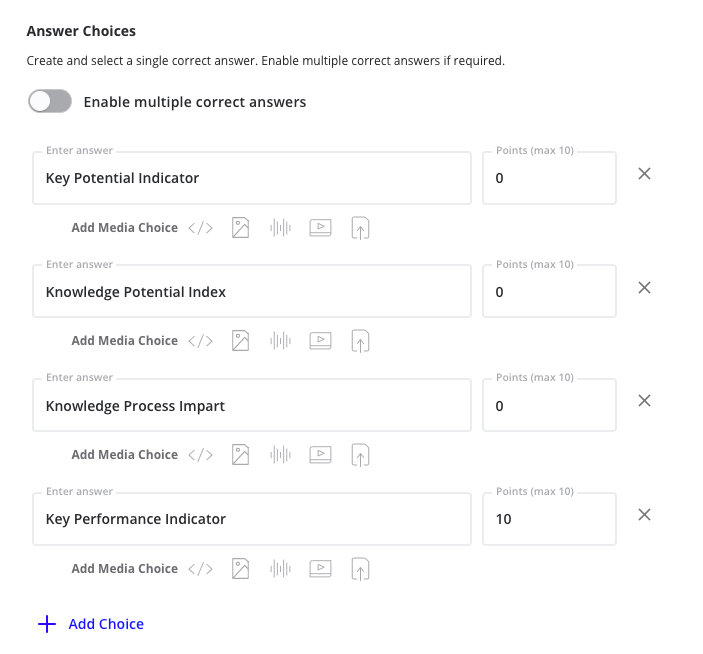
Task: Click Add Choice link
Action: [106, 624]
